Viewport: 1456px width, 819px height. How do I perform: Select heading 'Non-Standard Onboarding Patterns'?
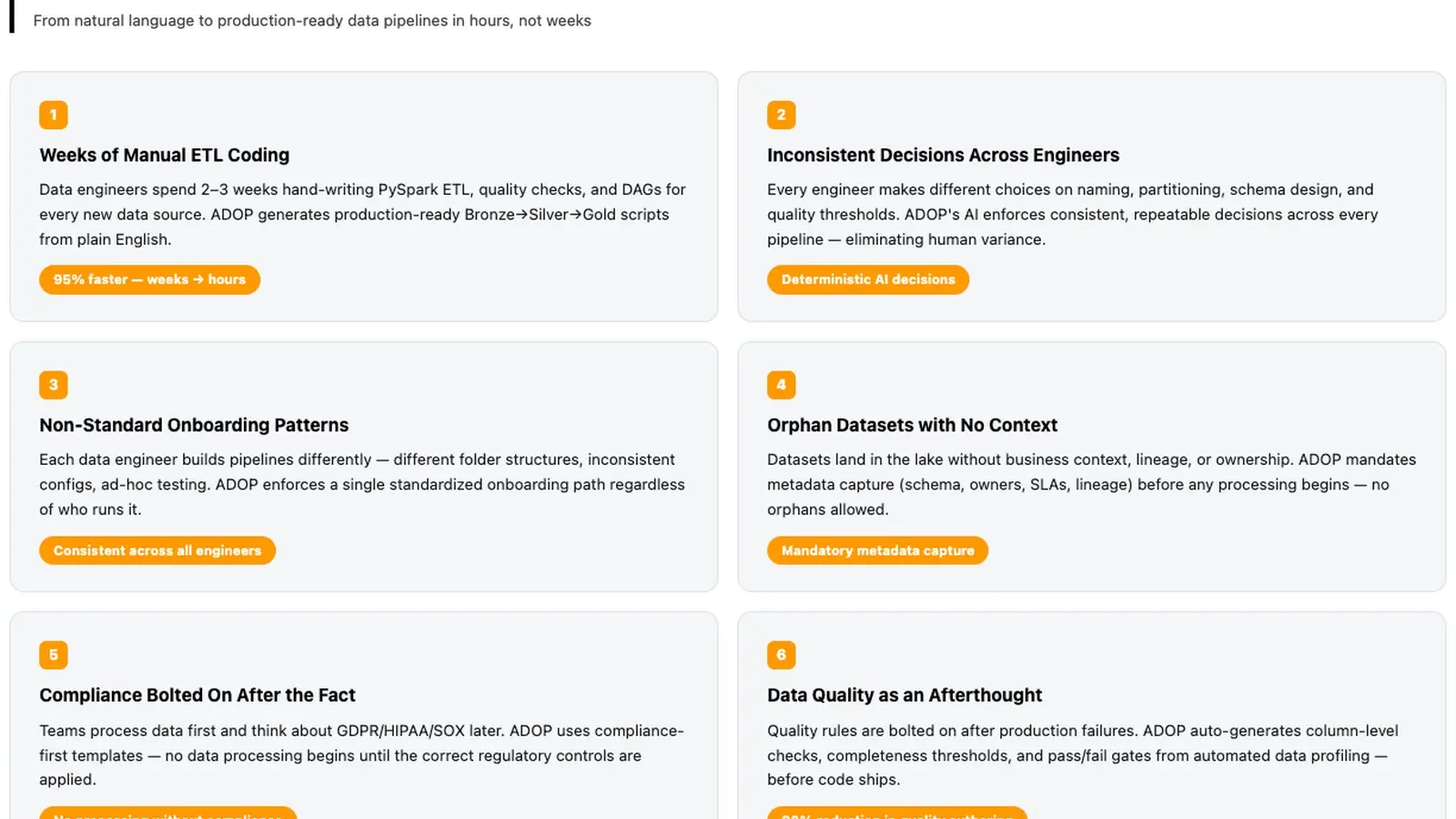(194, 425)
